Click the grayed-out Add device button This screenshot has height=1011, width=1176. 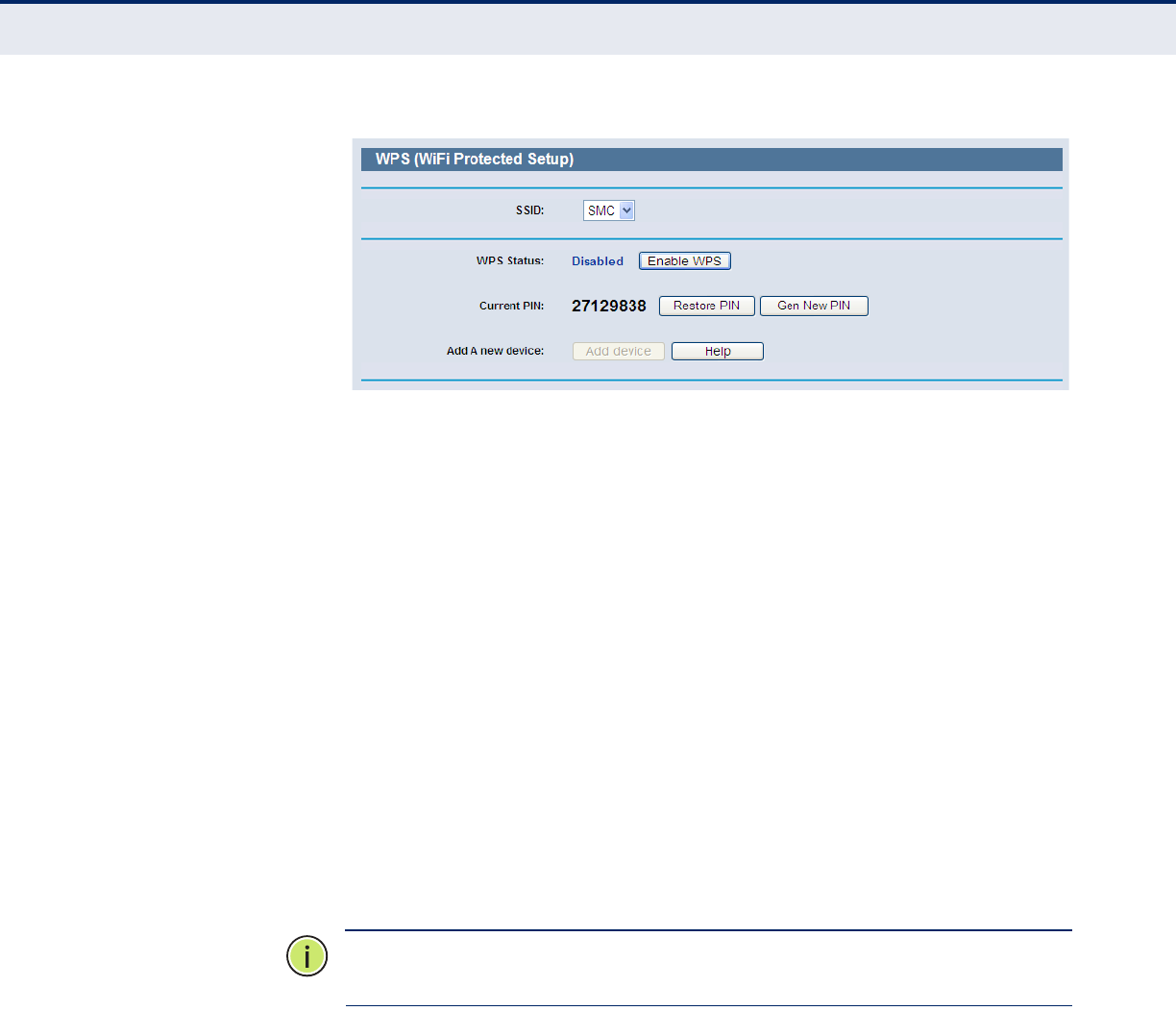[x=619, y=352]
